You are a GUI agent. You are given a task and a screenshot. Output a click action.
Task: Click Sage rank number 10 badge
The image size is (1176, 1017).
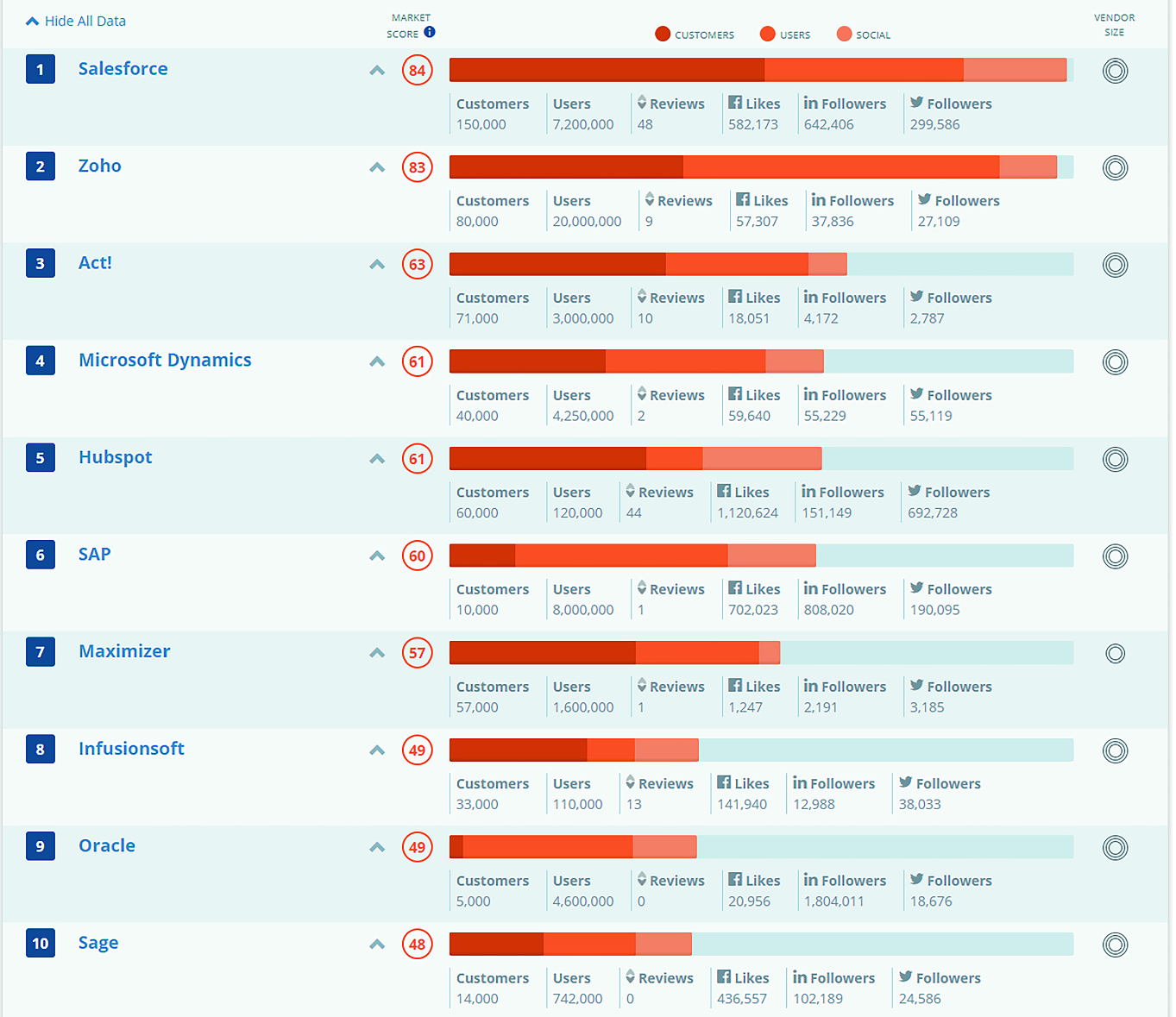point(41,944)
